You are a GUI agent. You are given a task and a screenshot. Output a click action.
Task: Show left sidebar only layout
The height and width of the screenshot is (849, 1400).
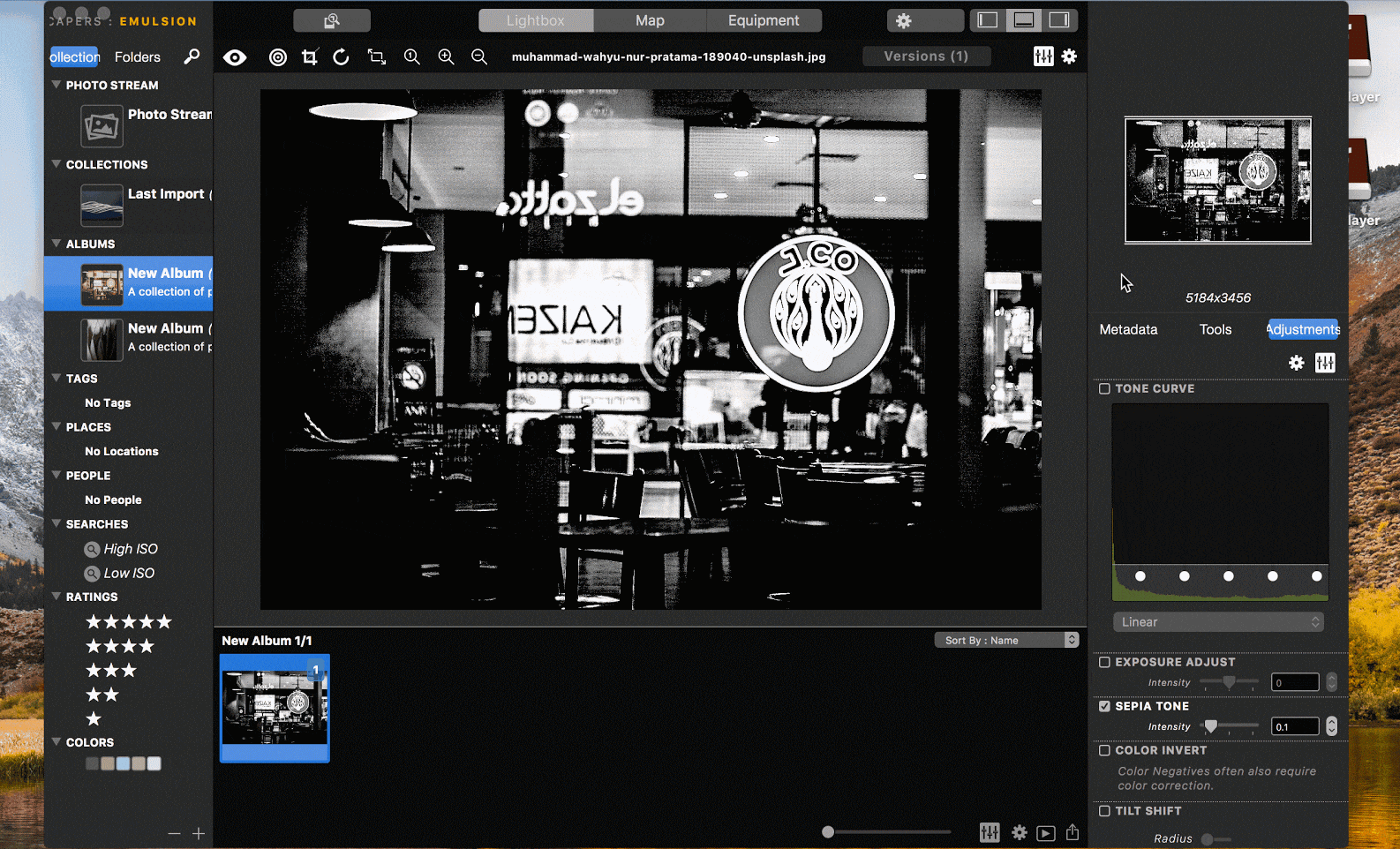tap(988, 20)
